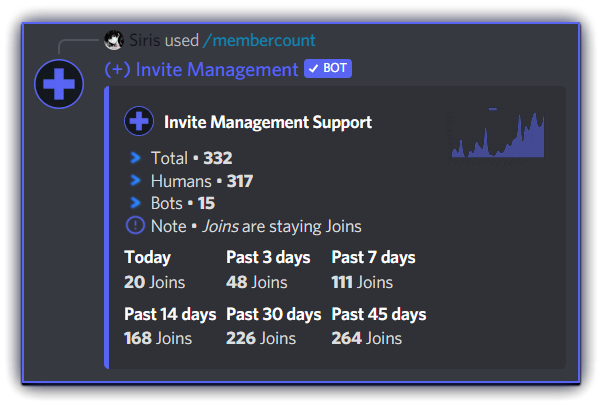Click the blue embed accent color bar

click(107, 227)
